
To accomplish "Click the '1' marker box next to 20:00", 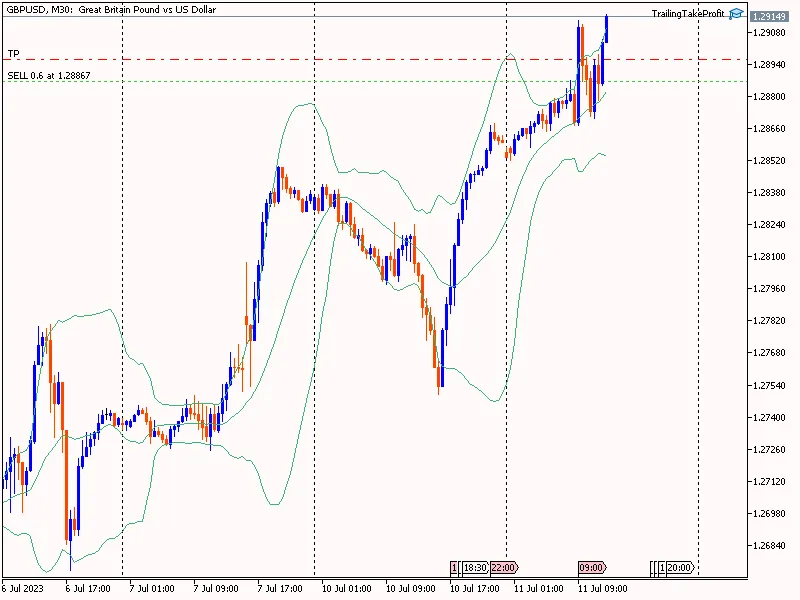I will 661,567.
